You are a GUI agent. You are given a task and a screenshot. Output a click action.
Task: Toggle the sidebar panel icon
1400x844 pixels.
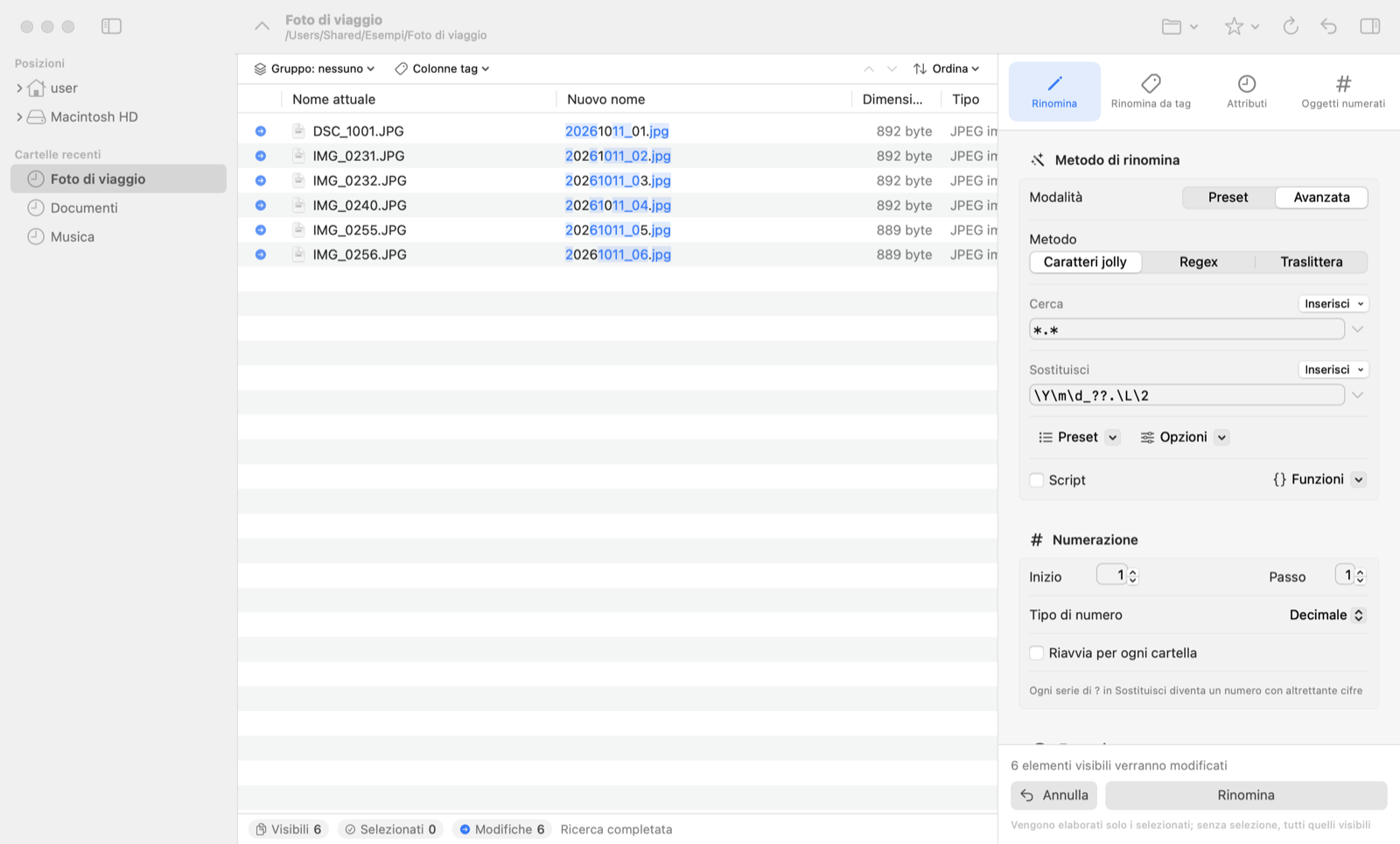click(x=111, y=26)
